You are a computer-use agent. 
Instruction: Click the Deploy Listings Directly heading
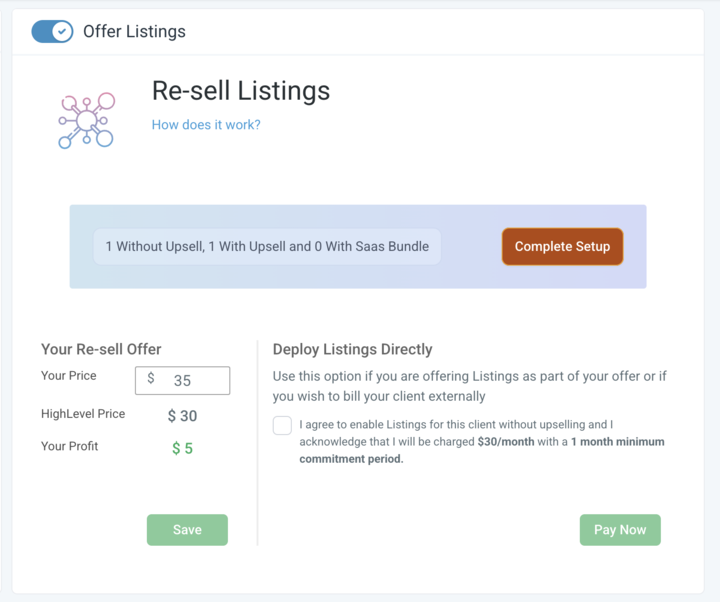pyautogui.click(x=352, y=349)
